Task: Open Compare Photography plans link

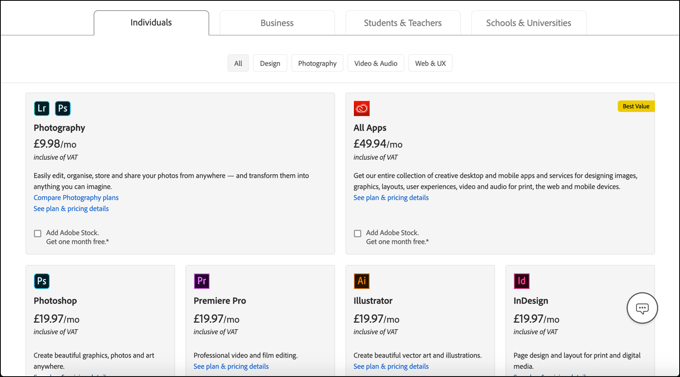Action: pos(76,197)
